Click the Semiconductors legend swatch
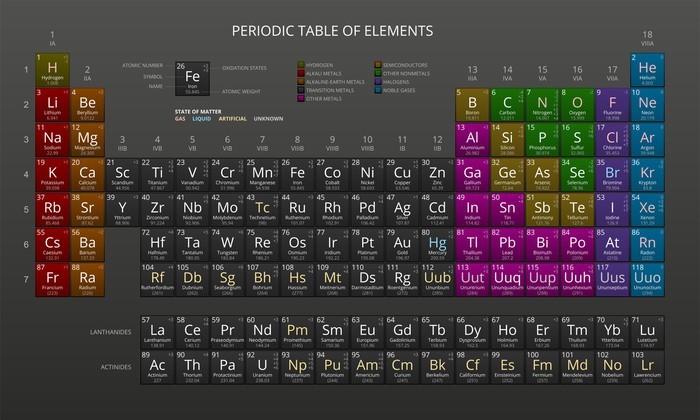 (x=377, y=64)
